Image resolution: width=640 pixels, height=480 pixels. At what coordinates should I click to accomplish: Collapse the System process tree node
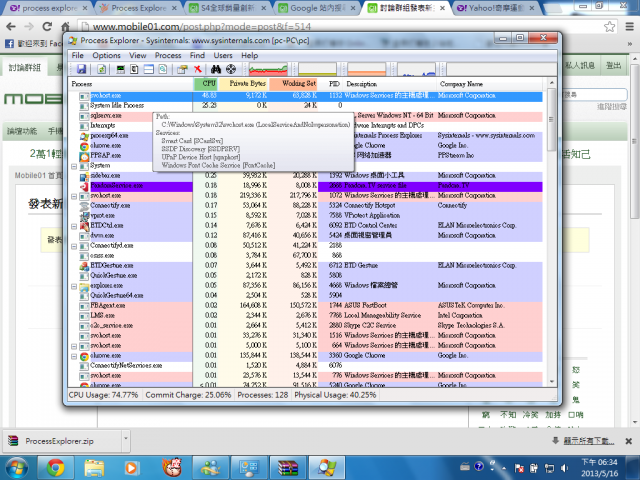point(74,166)
